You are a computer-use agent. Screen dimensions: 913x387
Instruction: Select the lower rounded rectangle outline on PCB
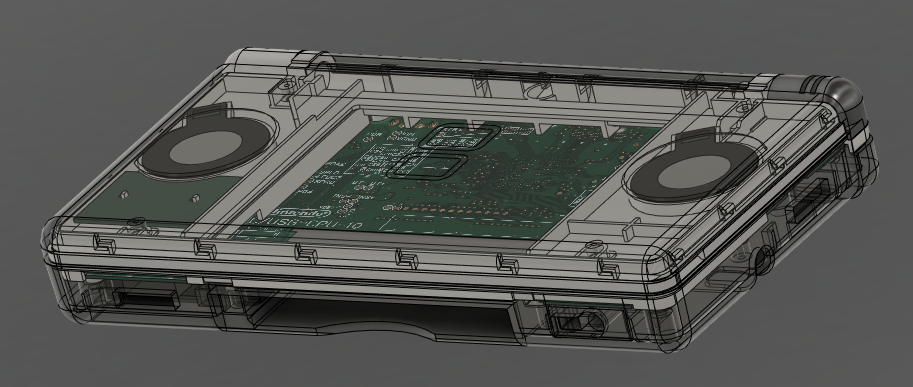click(x=428, y=165)
